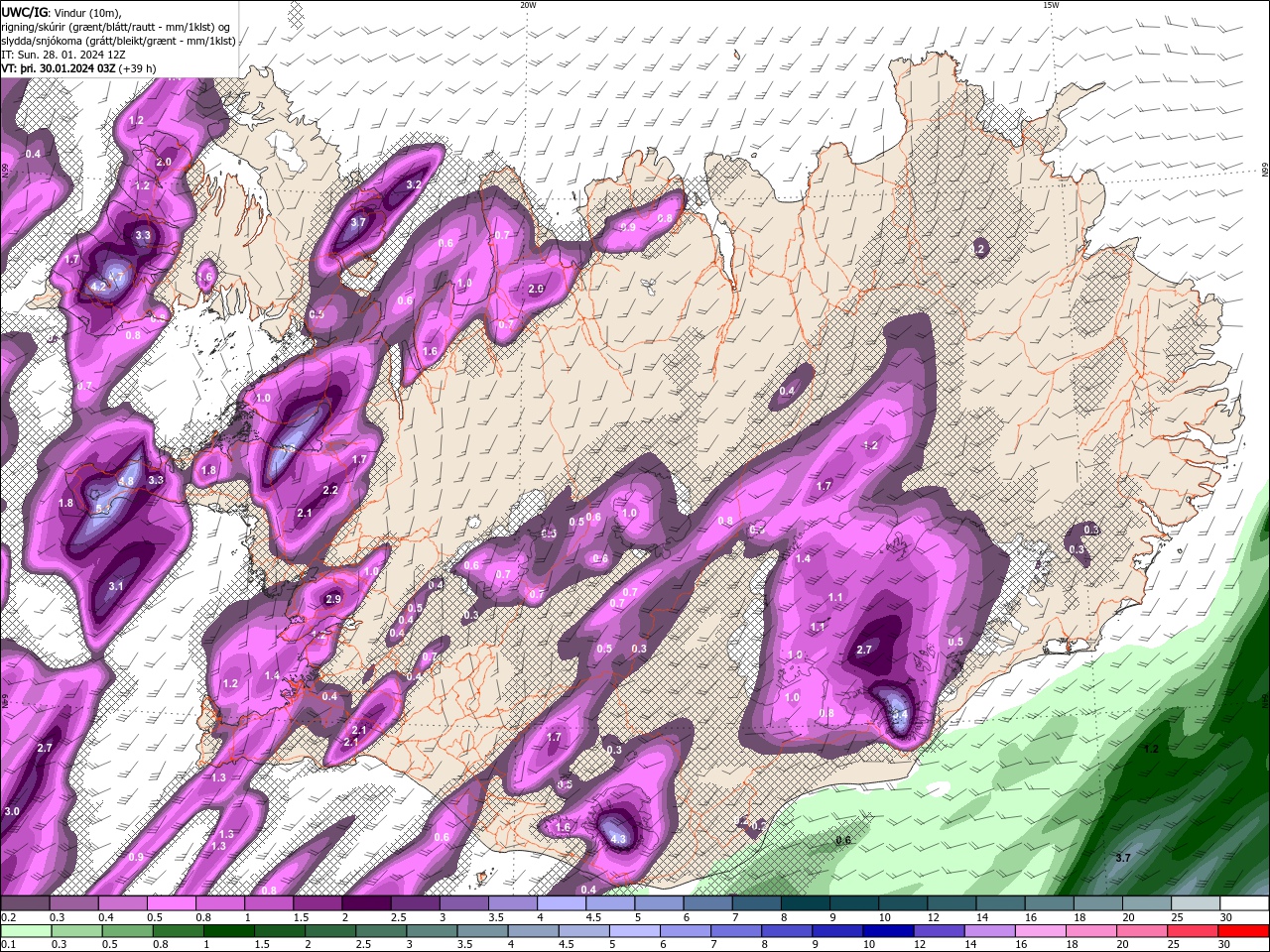Click the red swatch ending the lower rain scale
The width and height of the screenshot is (1270, 952).
[x=1244, y=931]
